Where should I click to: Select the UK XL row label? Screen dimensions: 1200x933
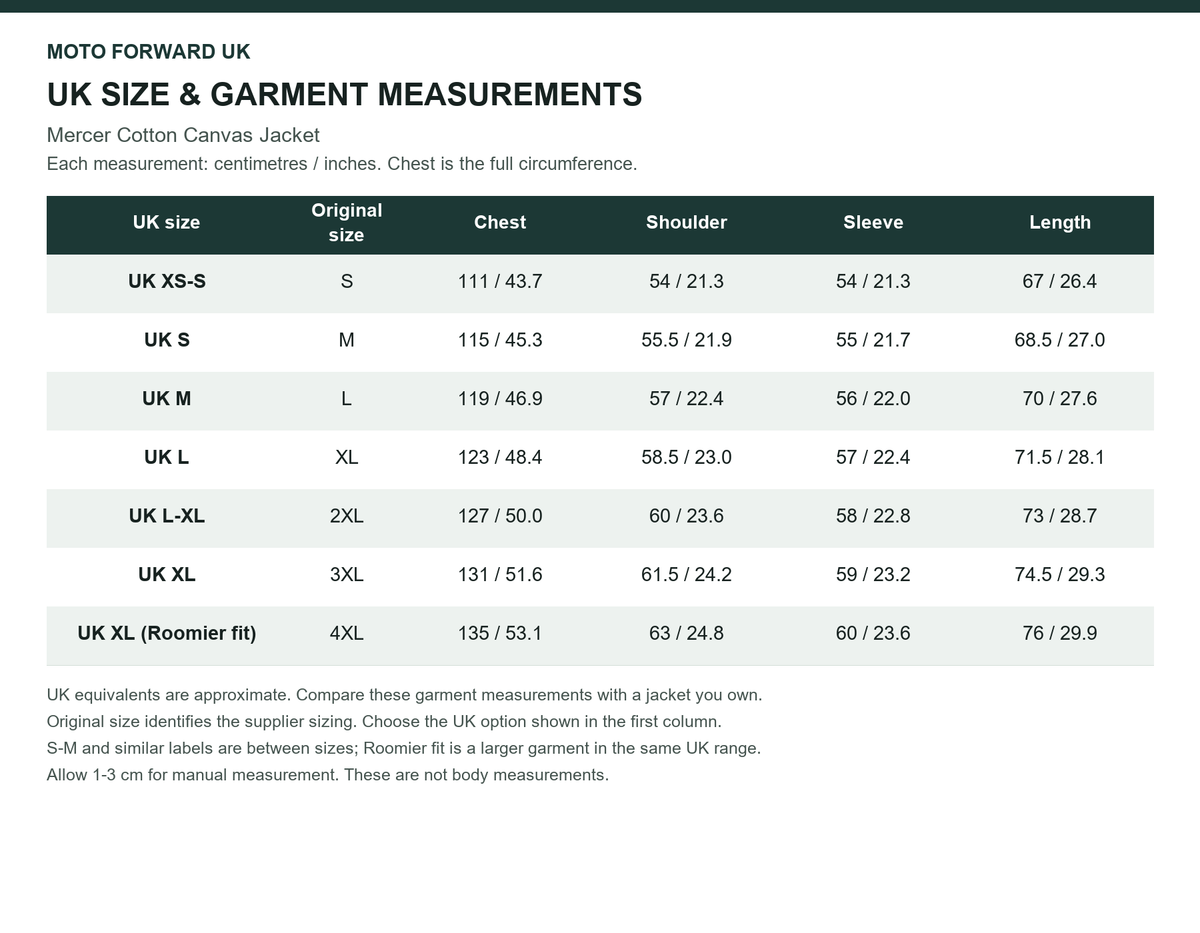point(167,574)
